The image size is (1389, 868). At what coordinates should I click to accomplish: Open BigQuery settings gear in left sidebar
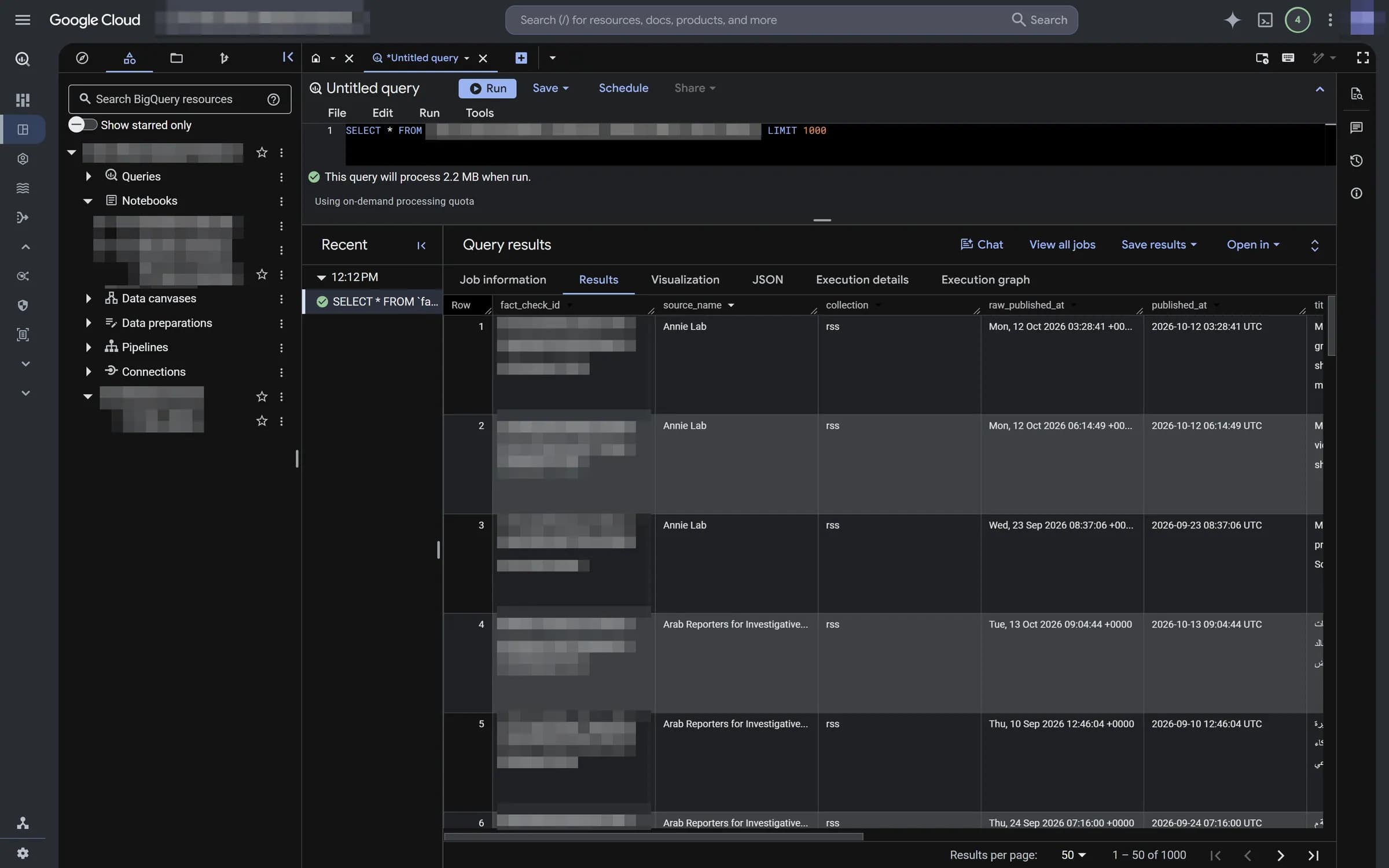[23, 853]
